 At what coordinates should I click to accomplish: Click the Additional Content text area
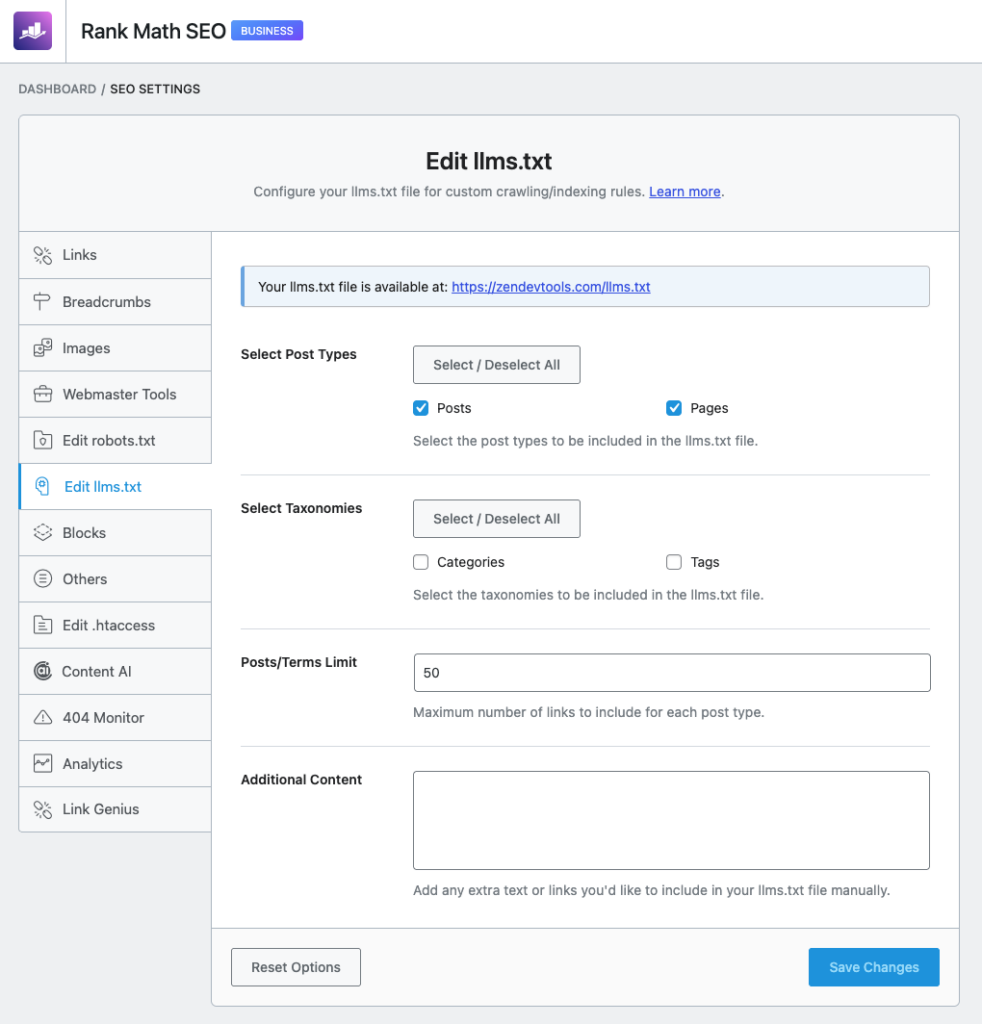click(x=671, y=820)
